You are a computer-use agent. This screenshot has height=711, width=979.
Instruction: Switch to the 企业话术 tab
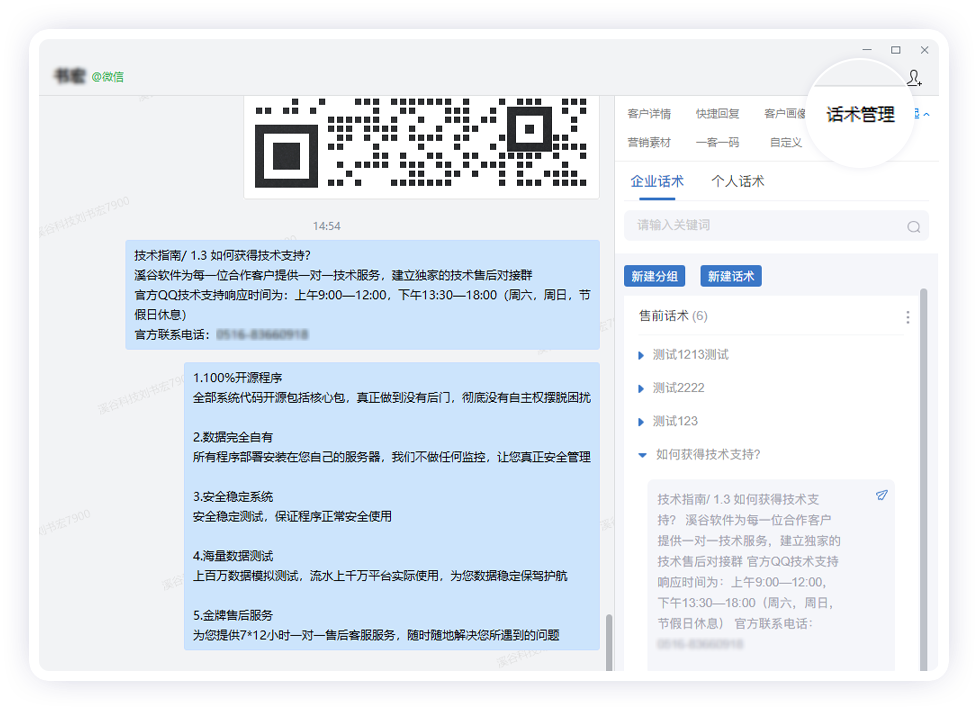click(x=657, y=182)
